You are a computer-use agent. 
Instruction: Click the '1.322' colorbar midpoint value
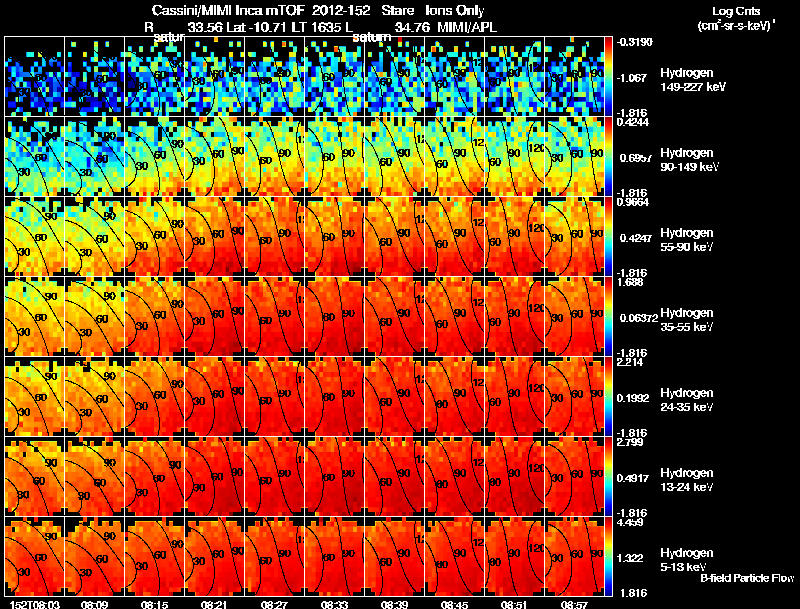[x=632, y=559]
